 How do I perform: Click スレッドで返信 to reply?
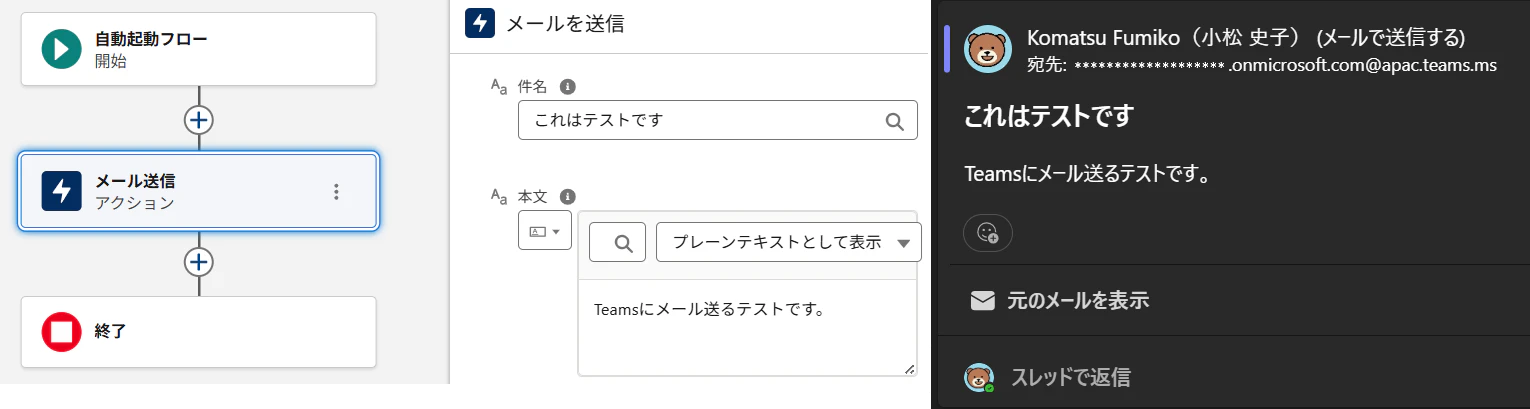pyautogui.click(x=1071, y=378)
